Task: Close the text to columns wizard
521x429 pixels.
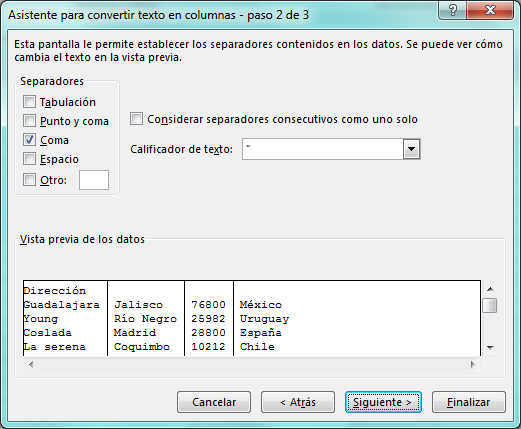Action: pos(490,10)
